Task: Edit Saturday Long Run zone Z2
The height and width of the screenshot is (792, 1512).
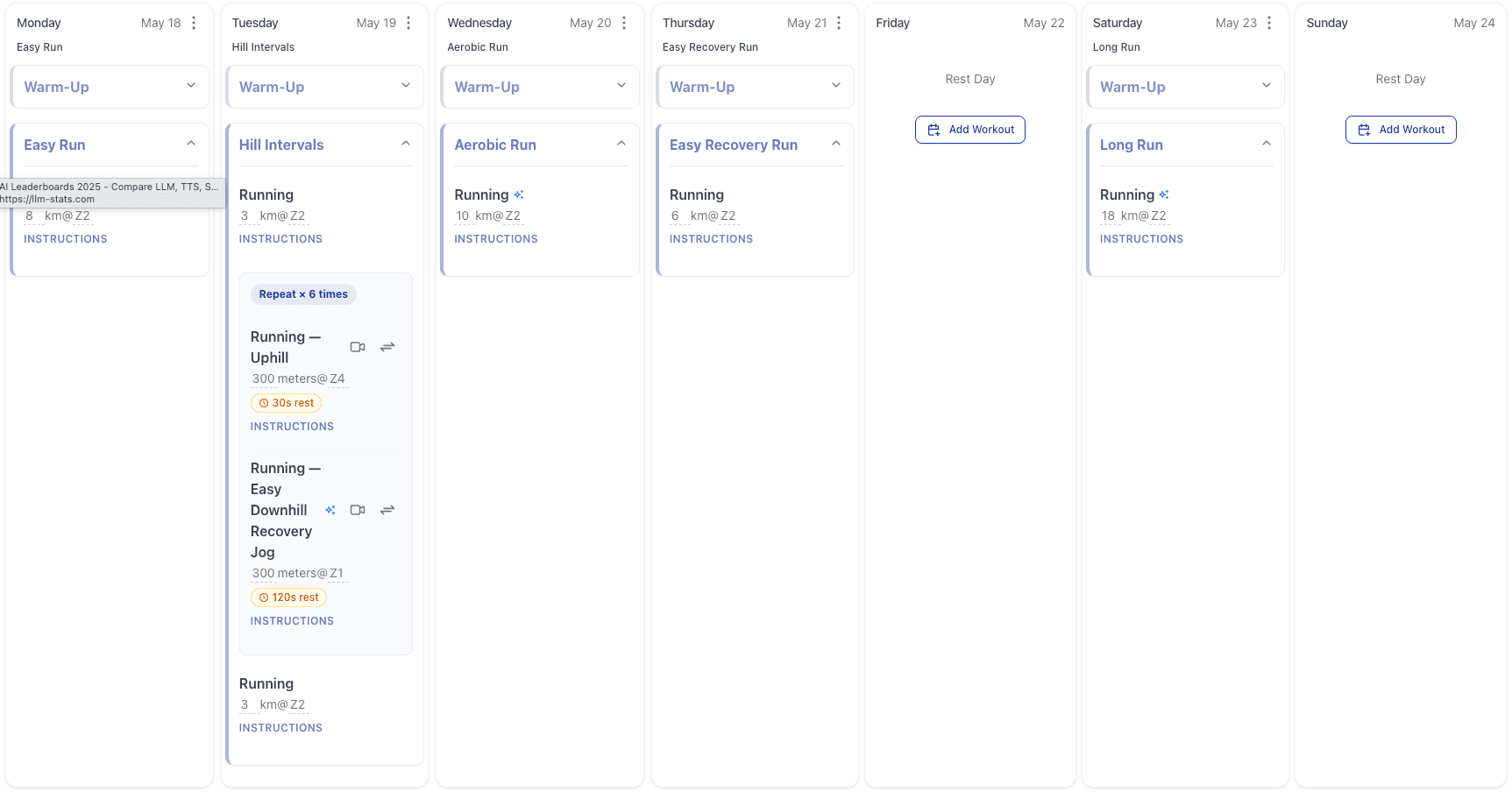Action: 1159,216
